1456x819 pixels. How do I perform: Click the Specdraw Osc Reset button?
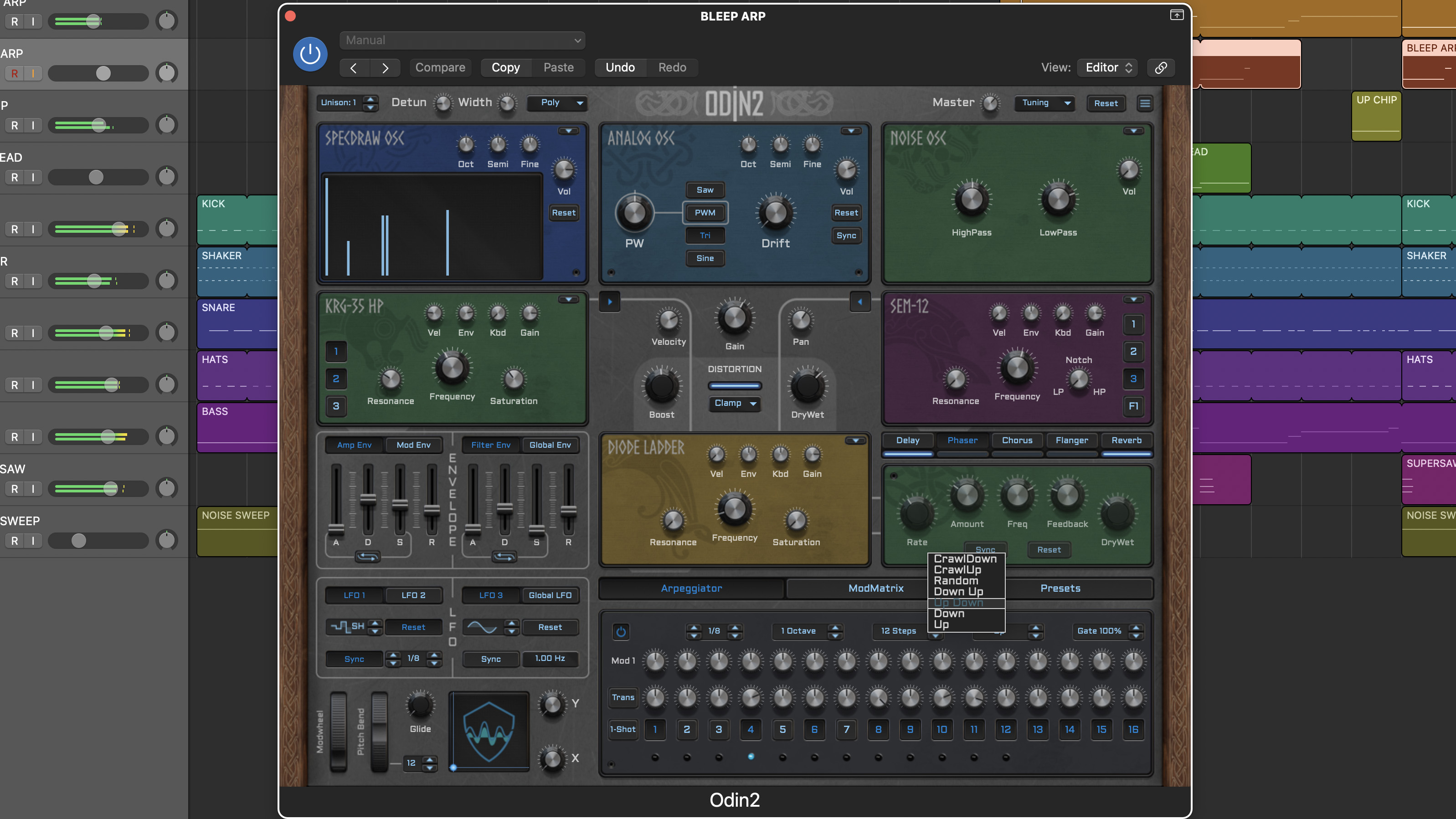pos(564,213)
